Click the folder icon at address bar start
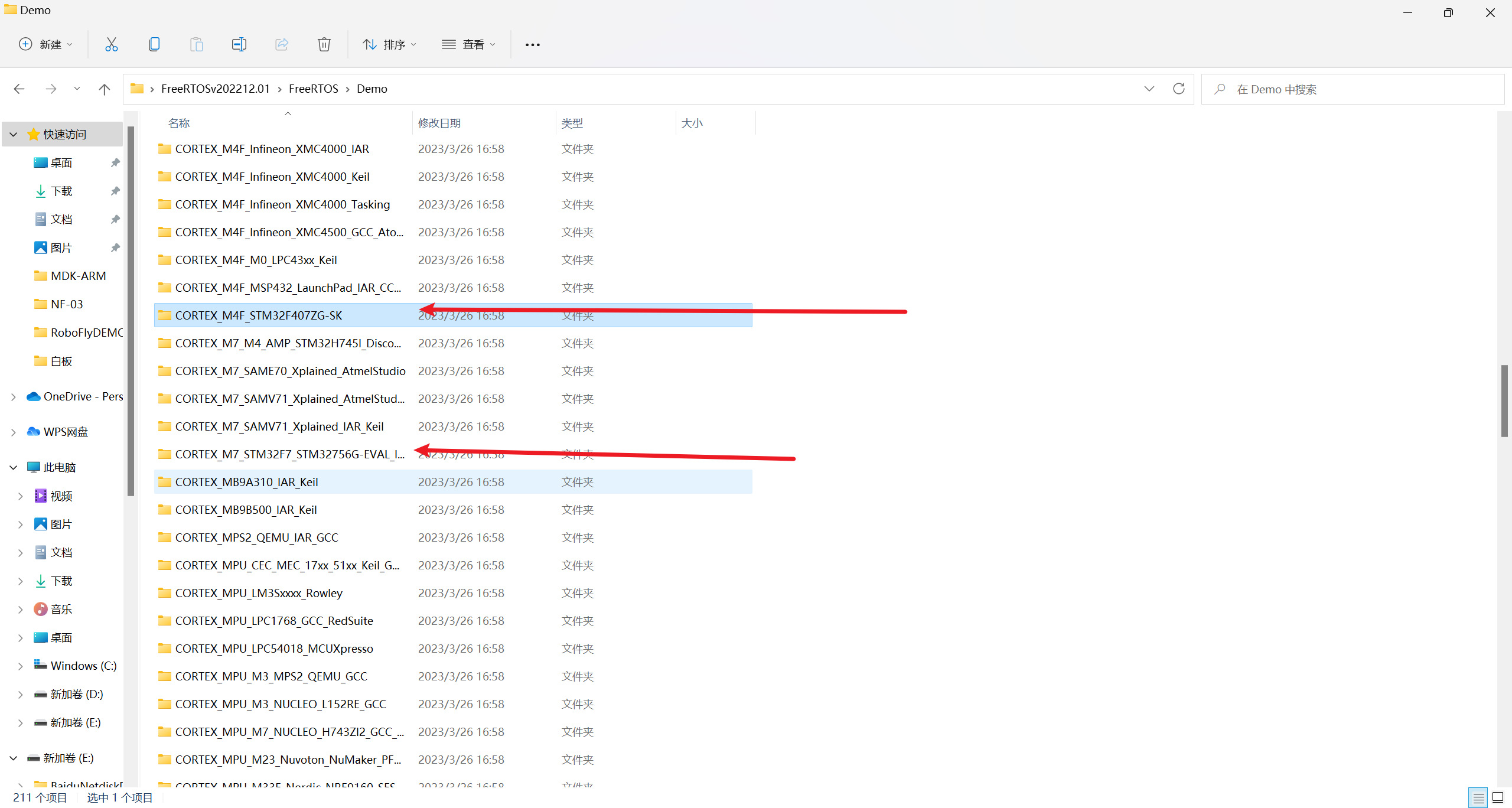Screen dimensions: 1512x808 click(x=137, y=89)
